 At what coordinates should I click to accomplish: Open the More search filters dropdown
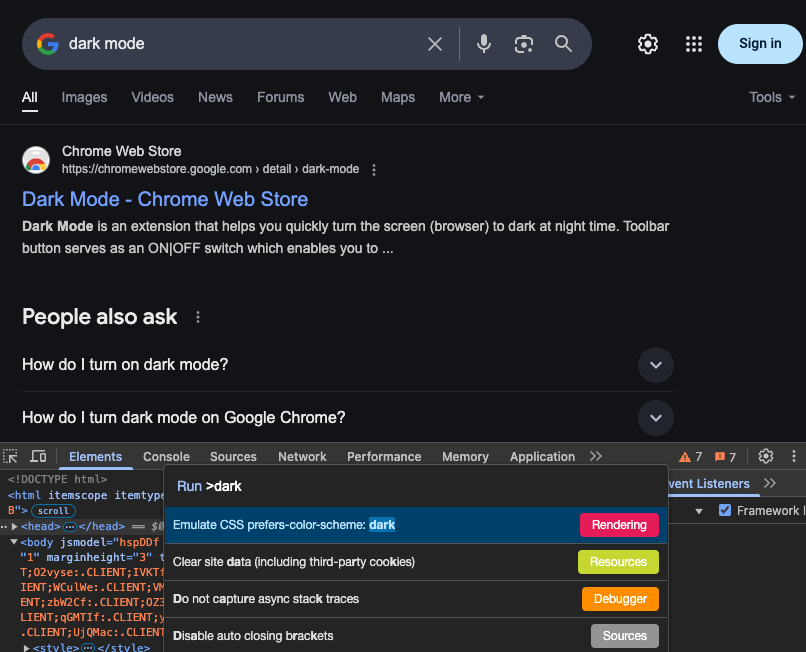[x=461, y=97]
